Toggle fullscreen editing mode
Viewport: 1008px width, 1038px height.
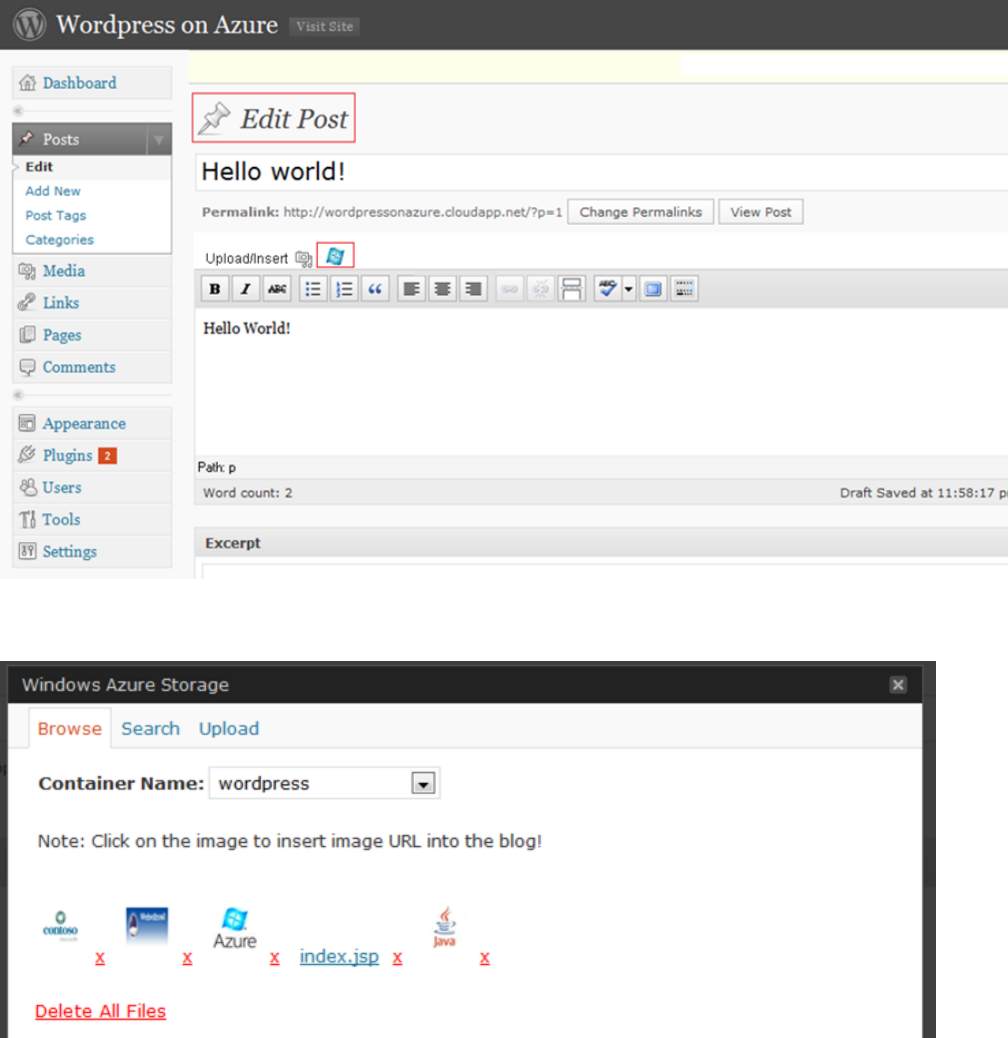(x=653, y=289)
